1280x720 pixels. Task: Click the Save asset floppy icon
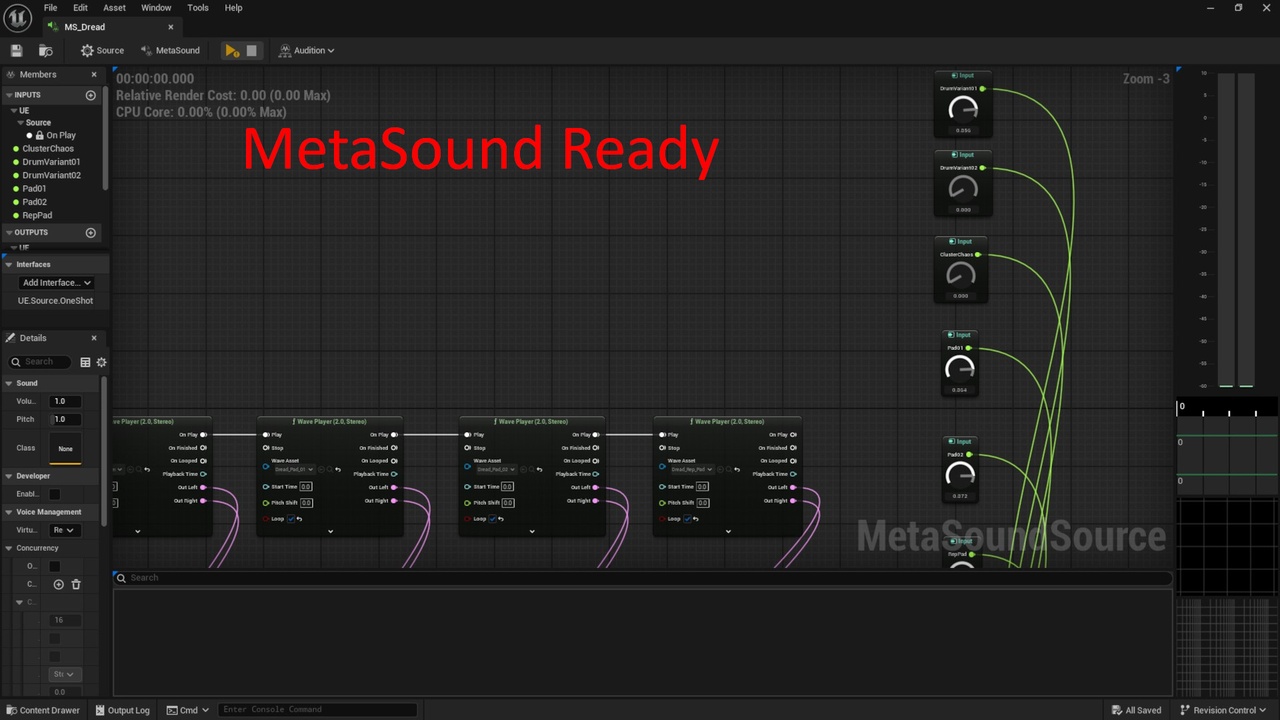(16, 50)
